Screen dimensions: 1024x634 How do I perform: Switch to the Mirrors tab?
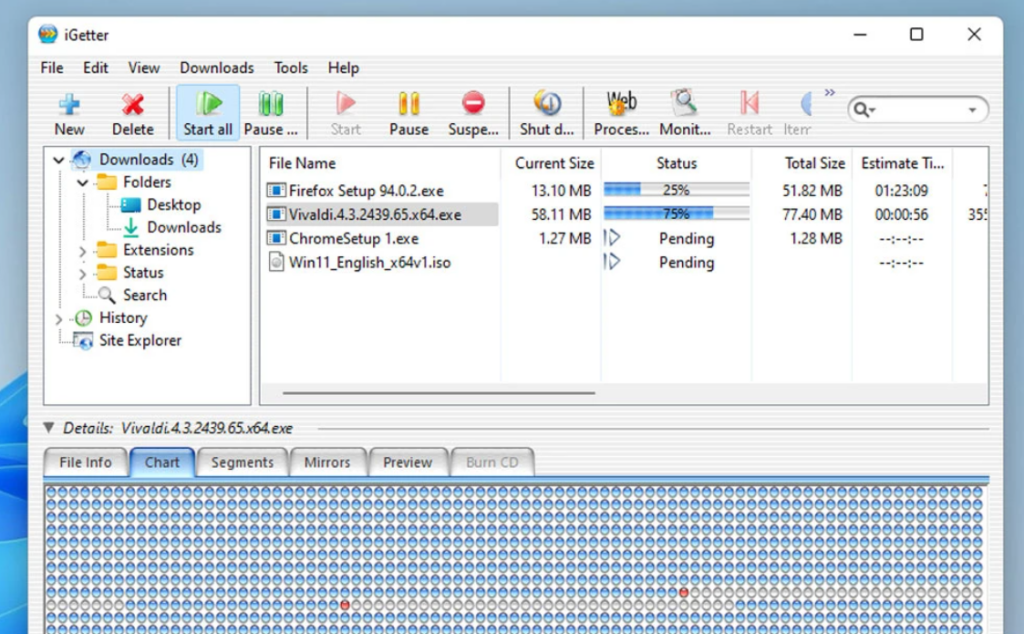[x=327, y=462]
